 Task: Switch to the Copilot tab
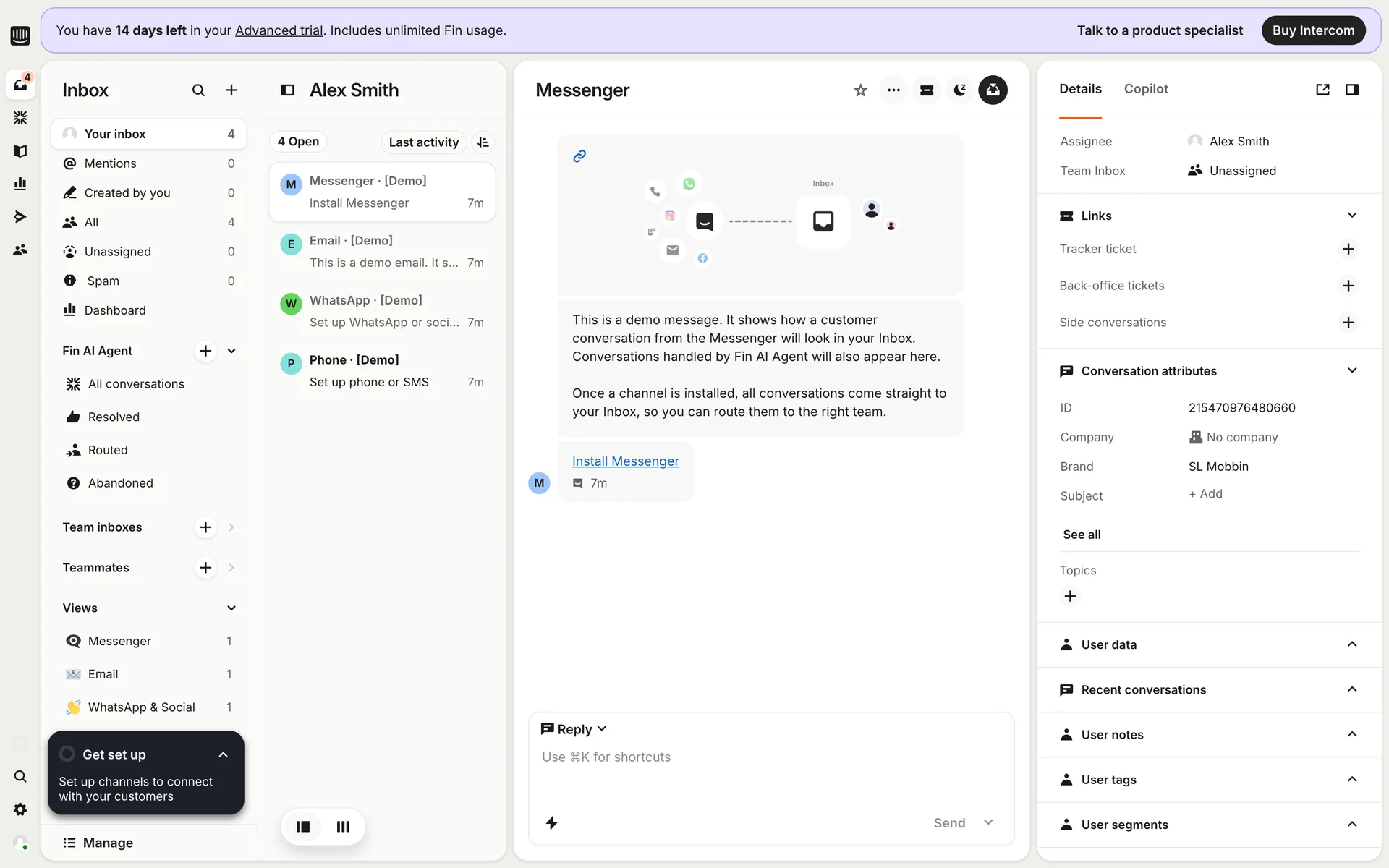[1145, 89]
